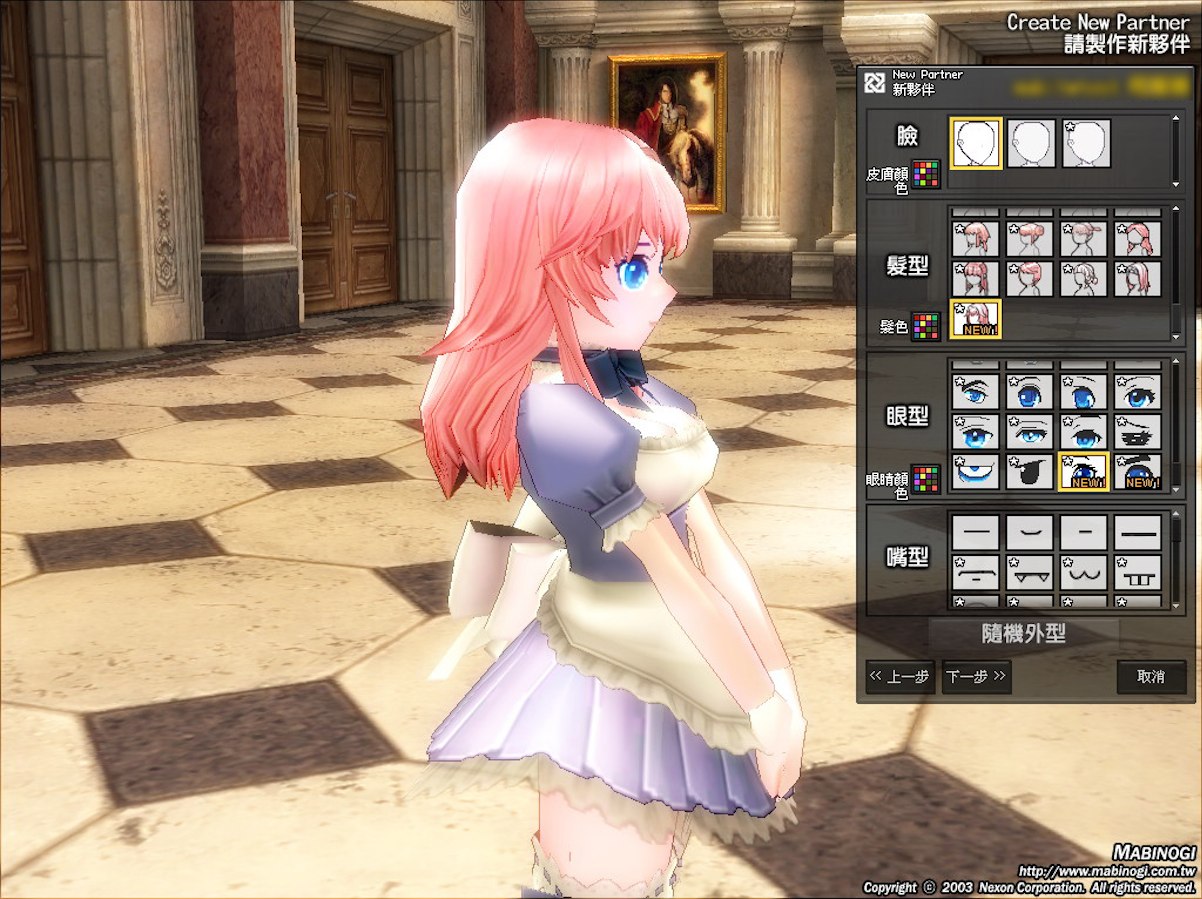
Task: Pick the cat-smile mouth shape
Action: pyautogui.click(x=1084, y=573)
